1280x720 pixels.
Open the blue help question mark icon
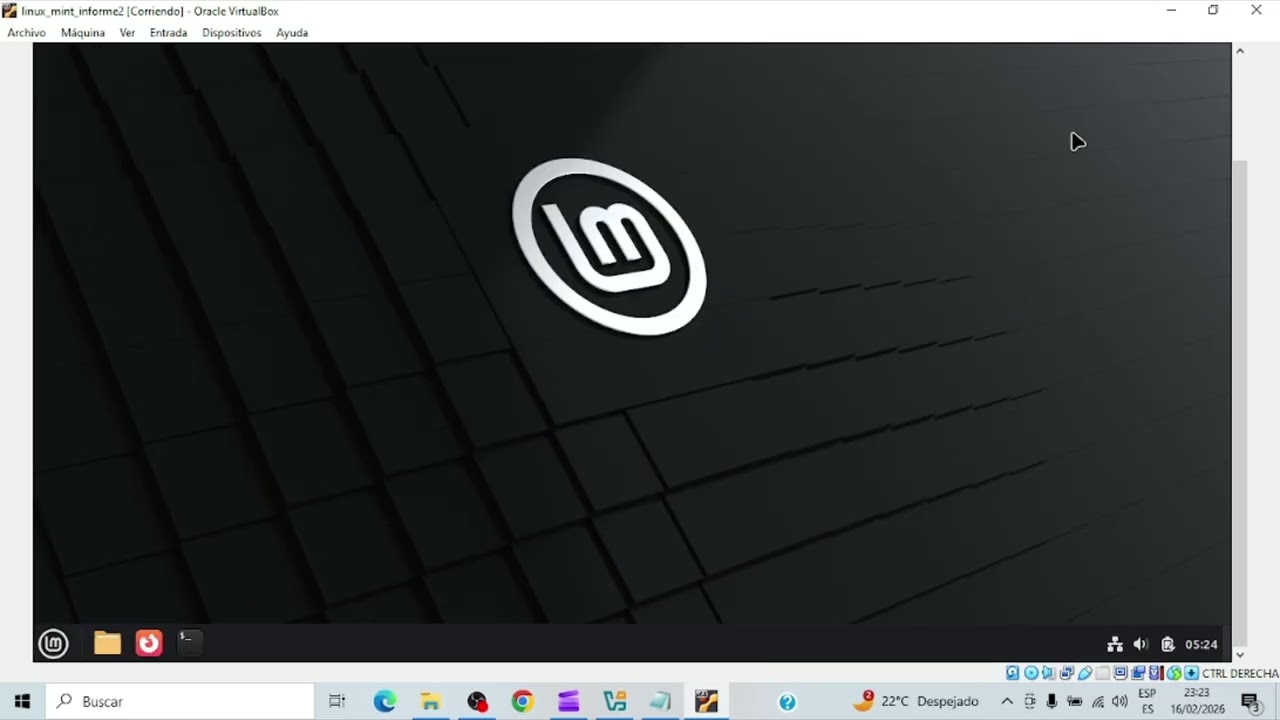pyautogui.click(x=787, y=702)
